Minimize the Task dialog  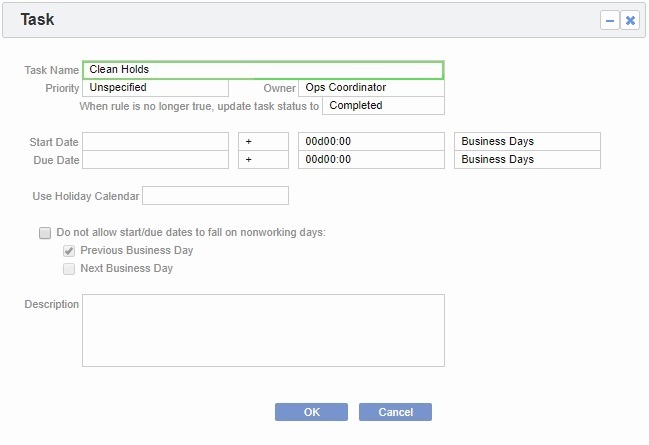pyautogui.click(x=610, y=20)
